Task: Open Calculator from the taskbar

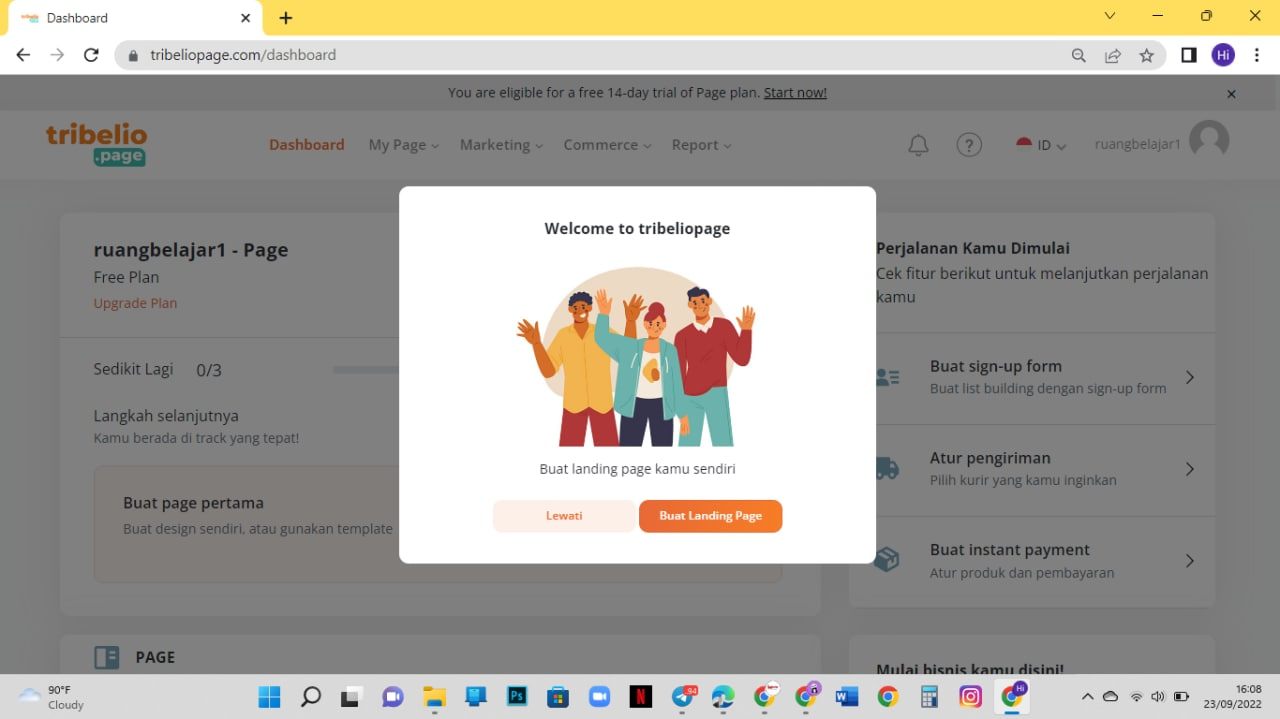Action: point(929,697)
